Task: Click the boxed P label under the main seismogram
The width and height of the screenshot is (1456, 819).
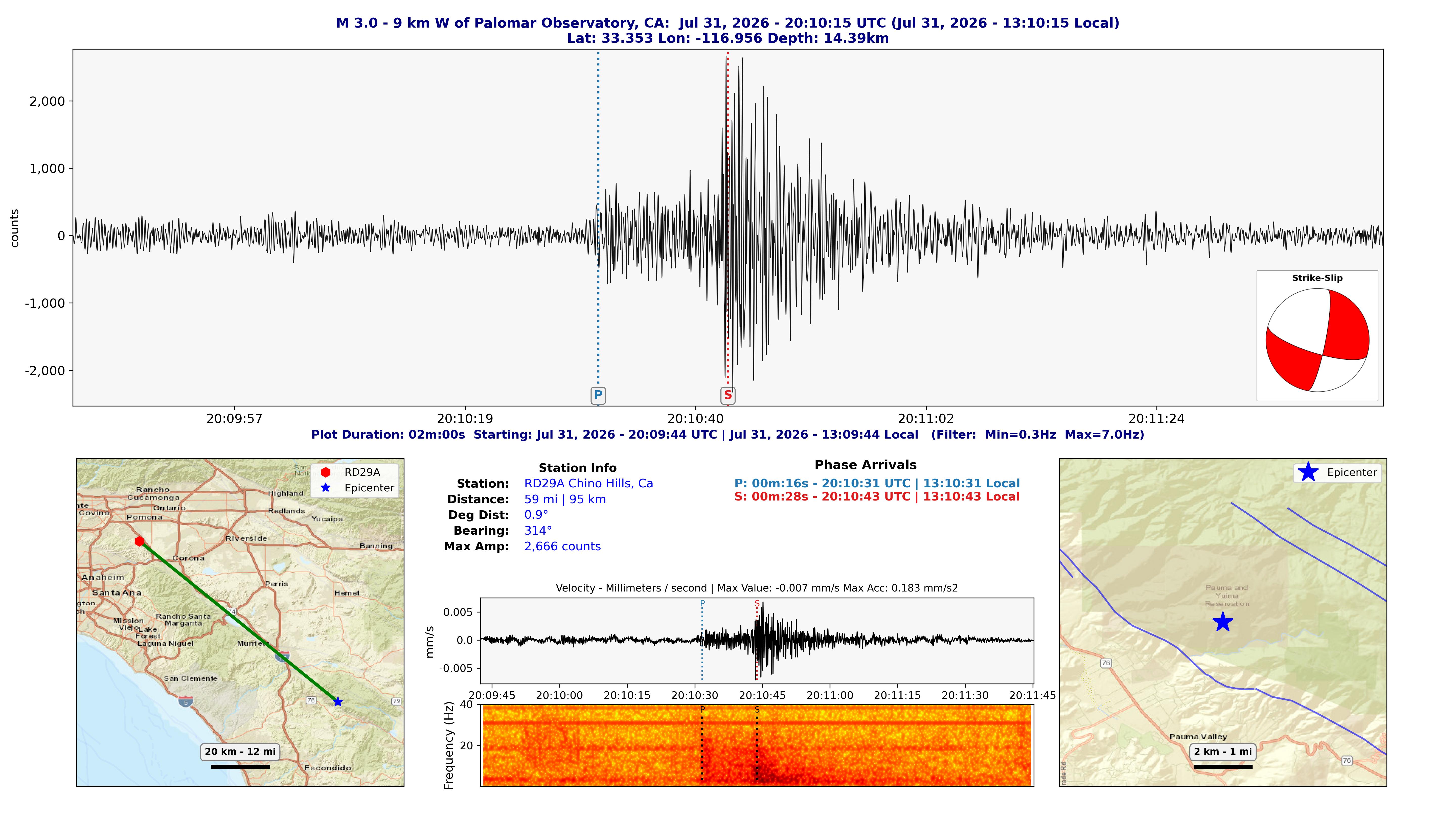Action: 598,396
